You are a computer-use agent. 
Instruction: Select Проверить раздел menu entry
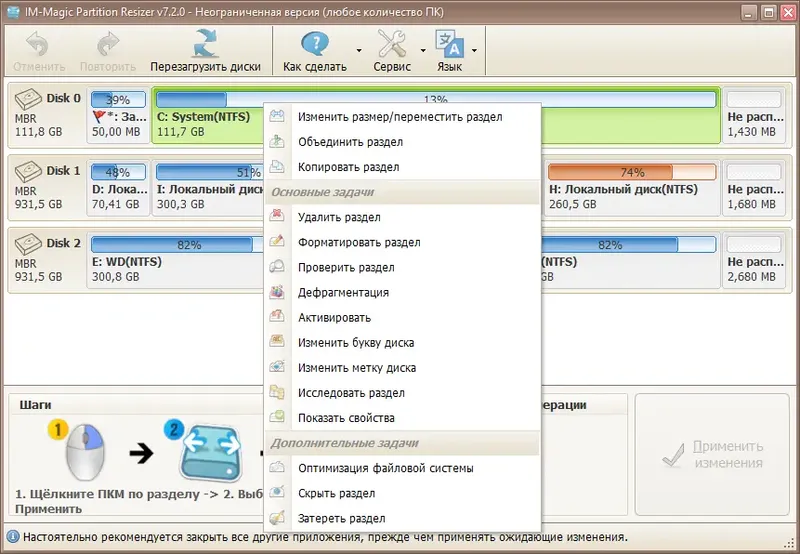(x=402, y=267)
